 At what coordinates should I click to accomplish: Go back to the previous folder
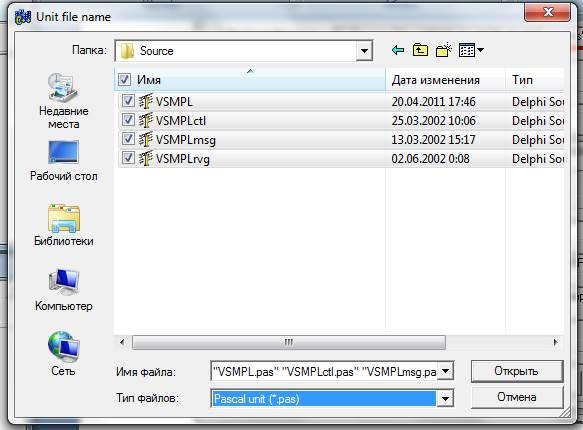click(398, 50)
